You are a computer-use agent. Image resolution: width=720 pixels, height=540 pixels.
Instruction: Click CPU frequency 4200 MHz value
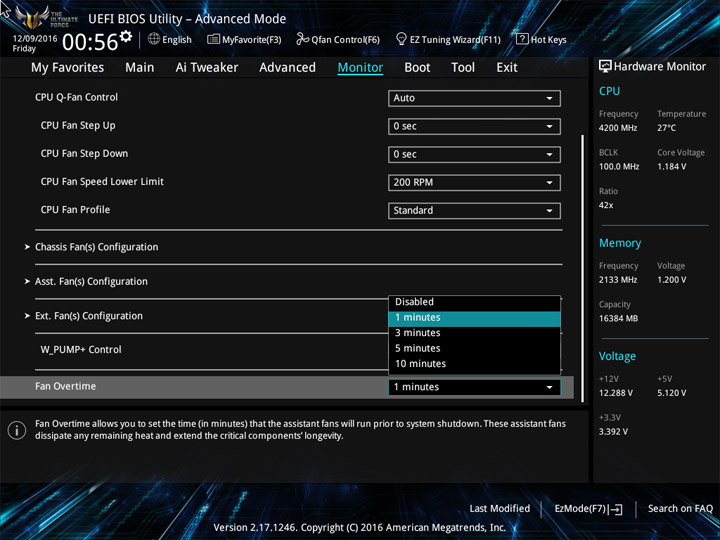coord(618,128)
